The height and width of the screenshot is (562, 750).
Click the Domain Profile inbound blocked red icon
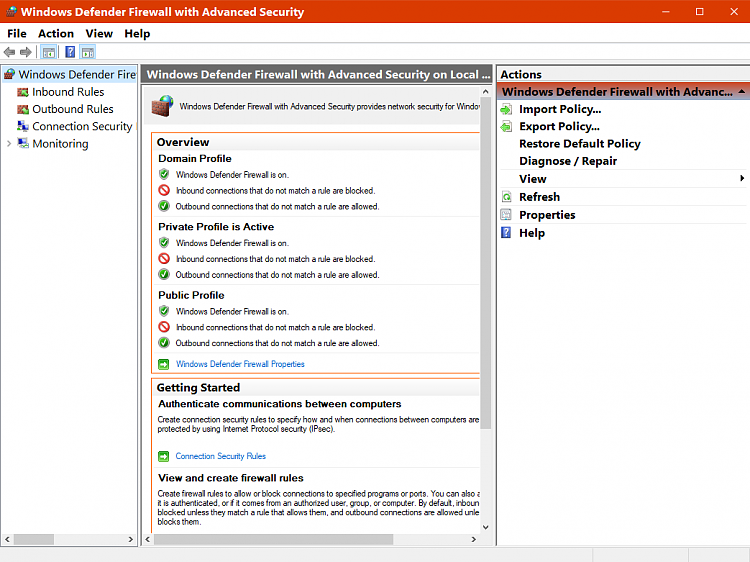pyautogui.click(x=164, y=190)
